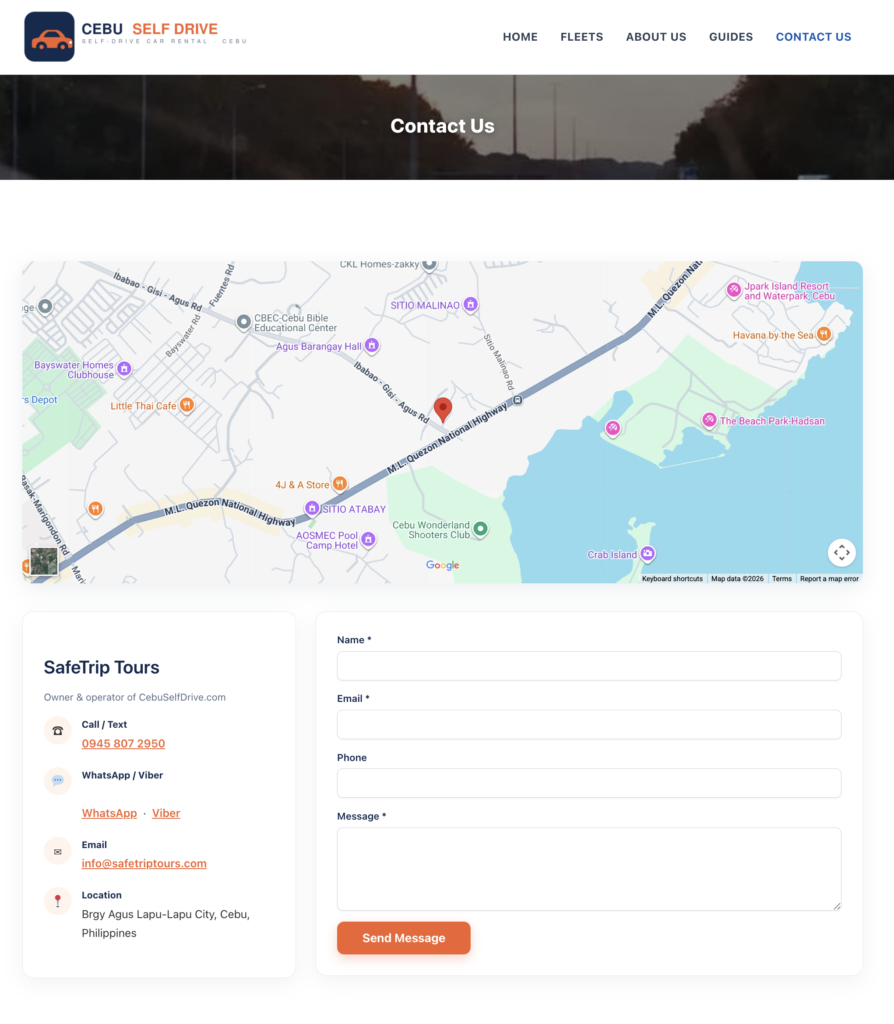
Task: Click the pink marker beside the lagoon
Action: pos(613,428)
